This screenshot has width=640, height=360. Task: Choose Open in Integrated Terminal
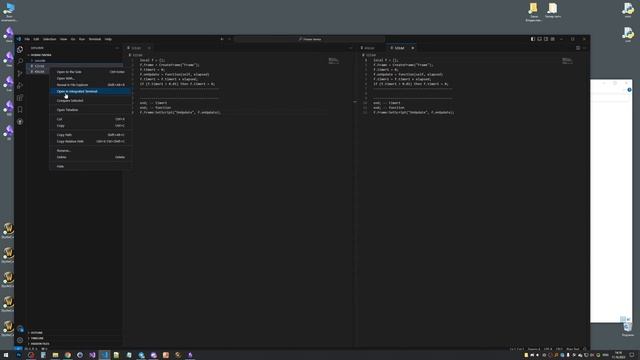(90, 91)
